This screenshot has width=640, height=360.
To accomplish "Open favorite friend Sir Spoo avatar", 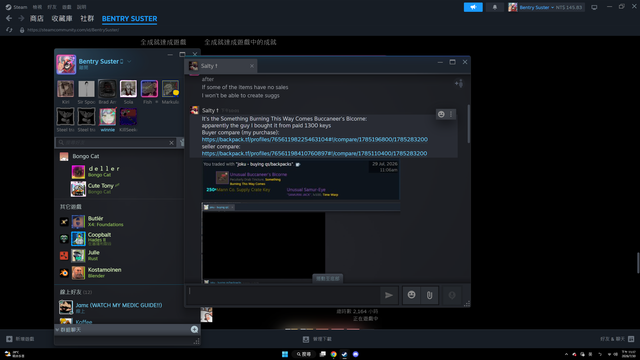I will point(87,89).
